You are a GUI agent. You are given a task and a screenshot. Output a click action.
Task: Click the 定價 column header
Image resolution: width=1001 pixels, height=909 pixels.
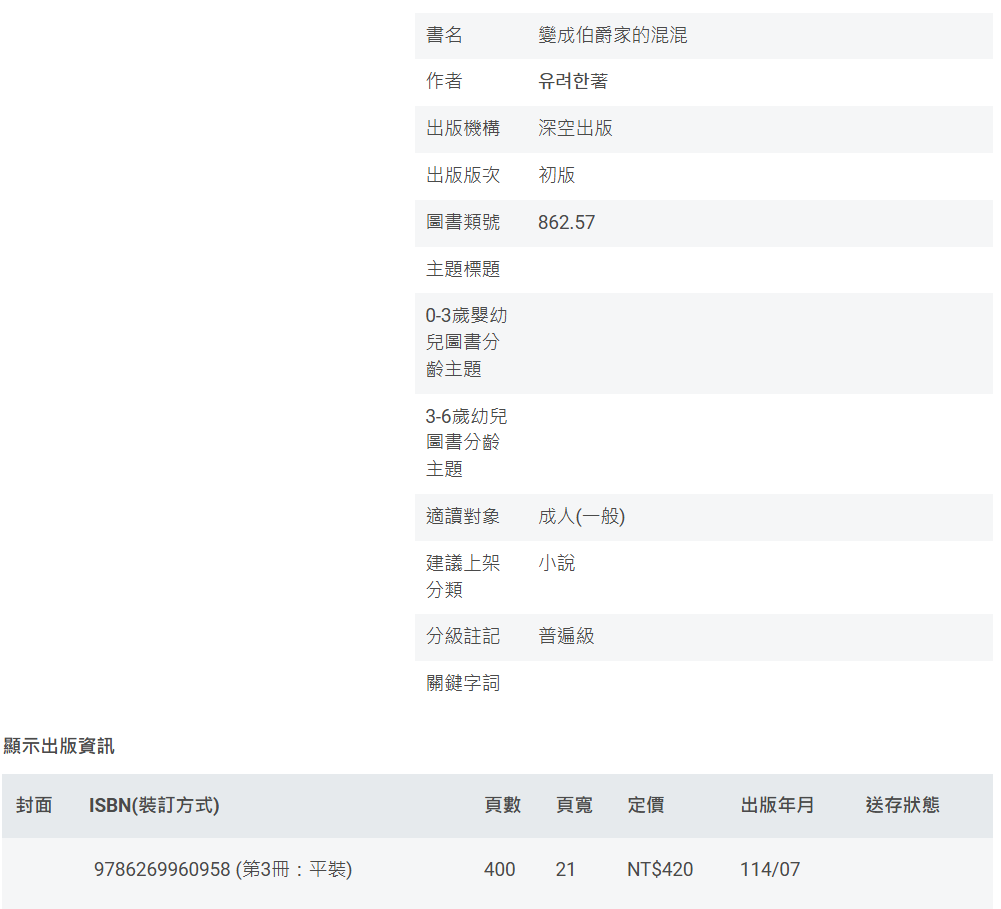point(645,806)
